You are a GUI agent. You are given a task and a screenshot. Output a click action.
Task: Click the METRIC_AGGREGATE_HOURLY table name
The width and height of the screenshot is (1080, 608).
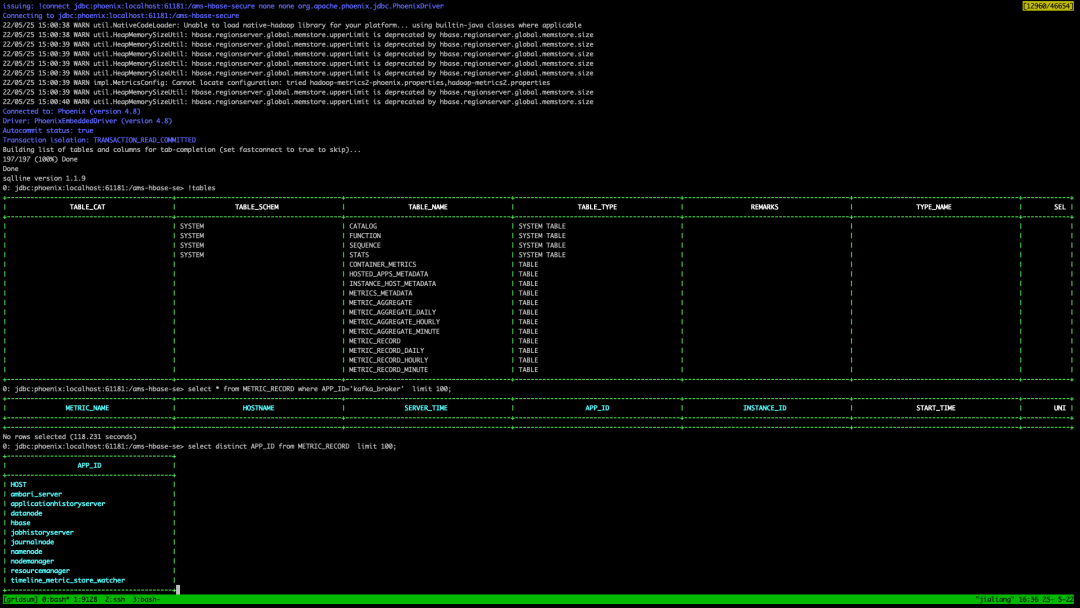395,323
